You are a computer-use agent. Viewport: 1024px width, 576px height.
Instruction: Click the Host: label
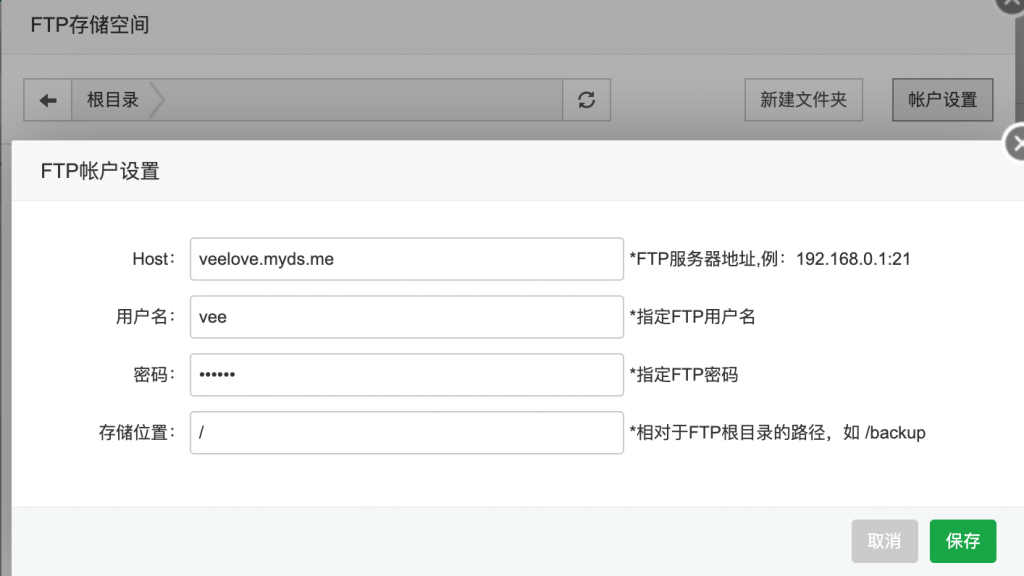(x=154, y=259)
